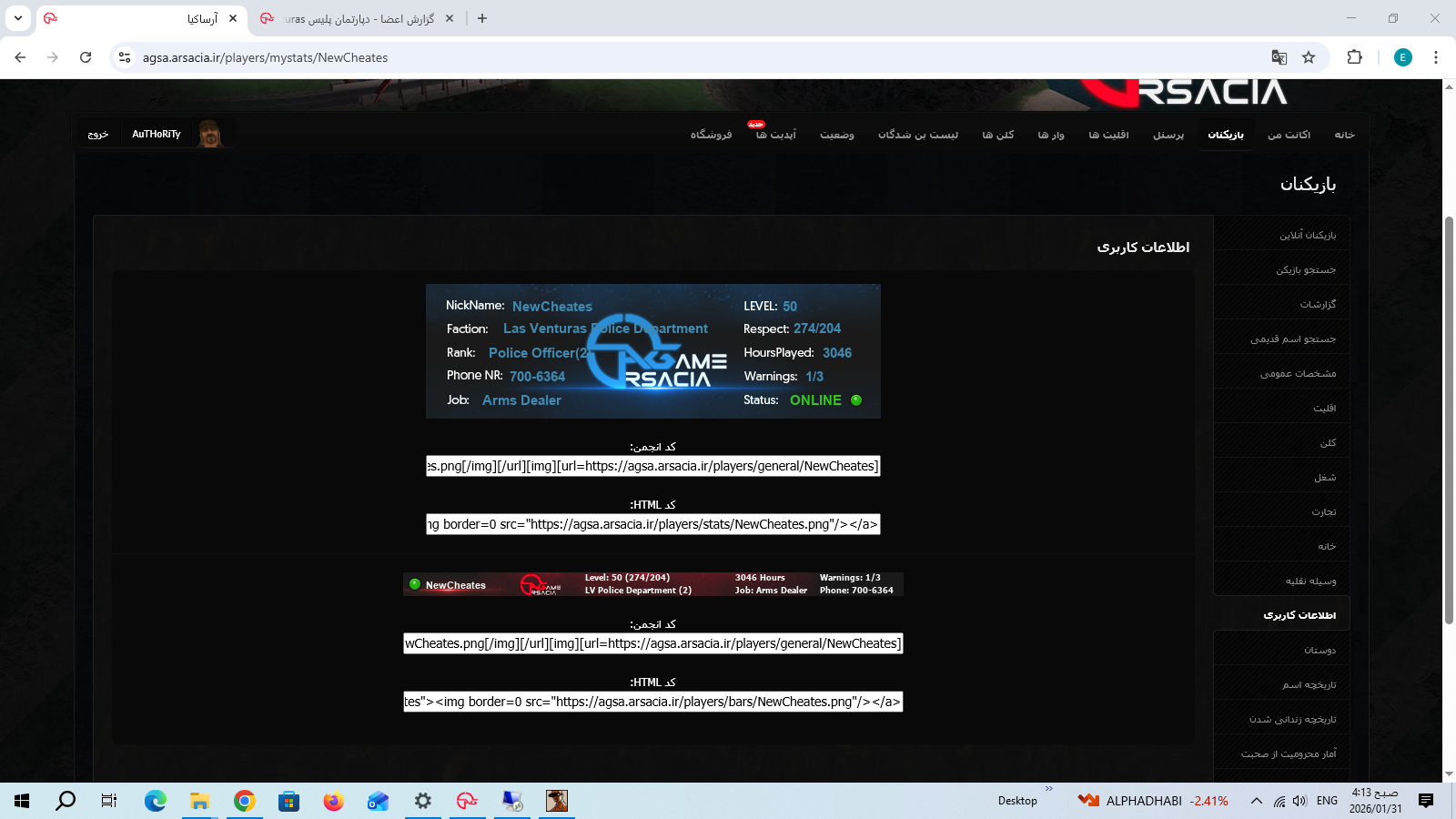Viewport: 1456px width, 819px height.
Task: Open جستجو بازیکن in the sidebar
Action: click(1305, 270)
